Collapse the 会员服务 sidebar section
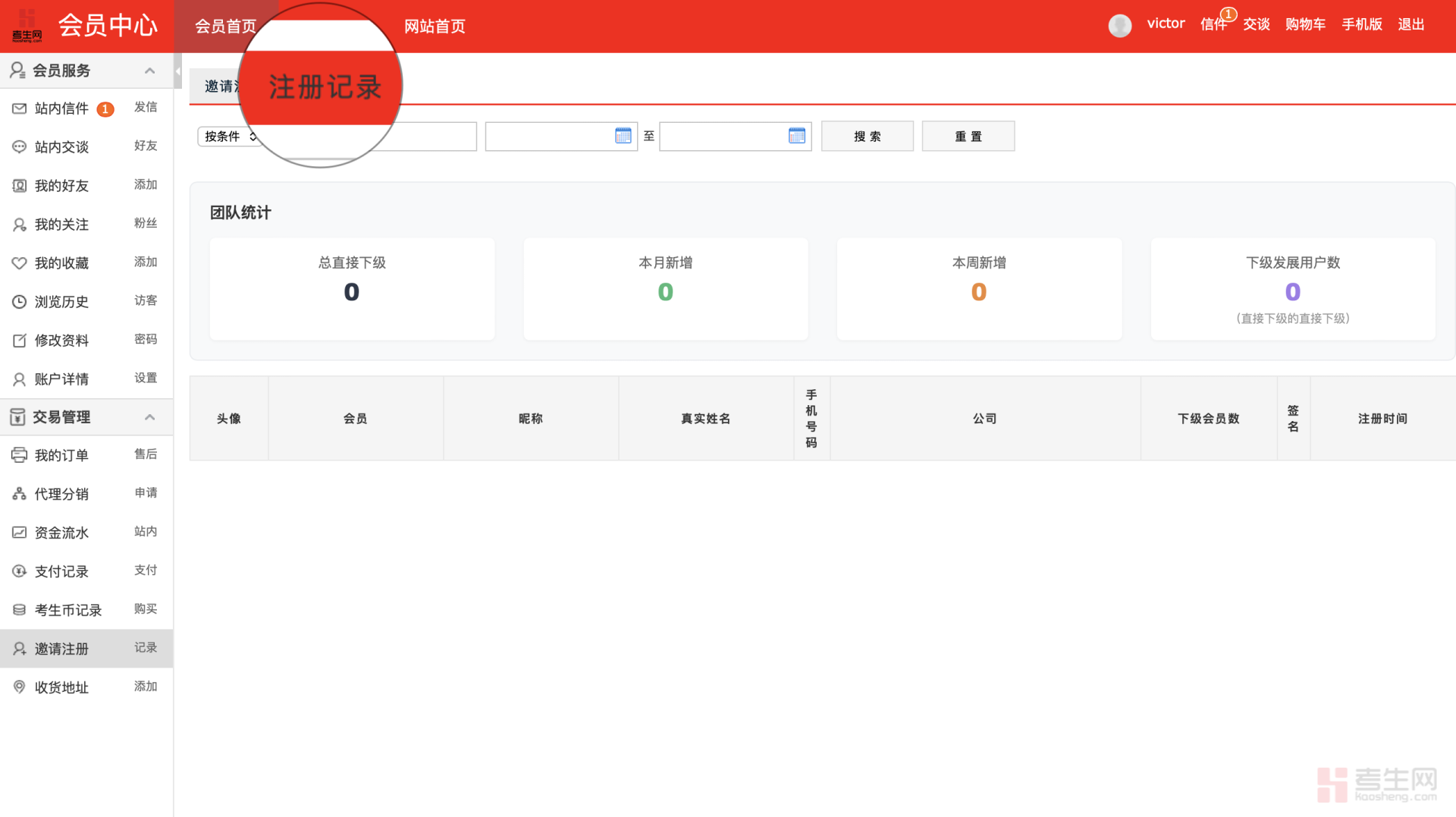 click(x=149, y=71)
